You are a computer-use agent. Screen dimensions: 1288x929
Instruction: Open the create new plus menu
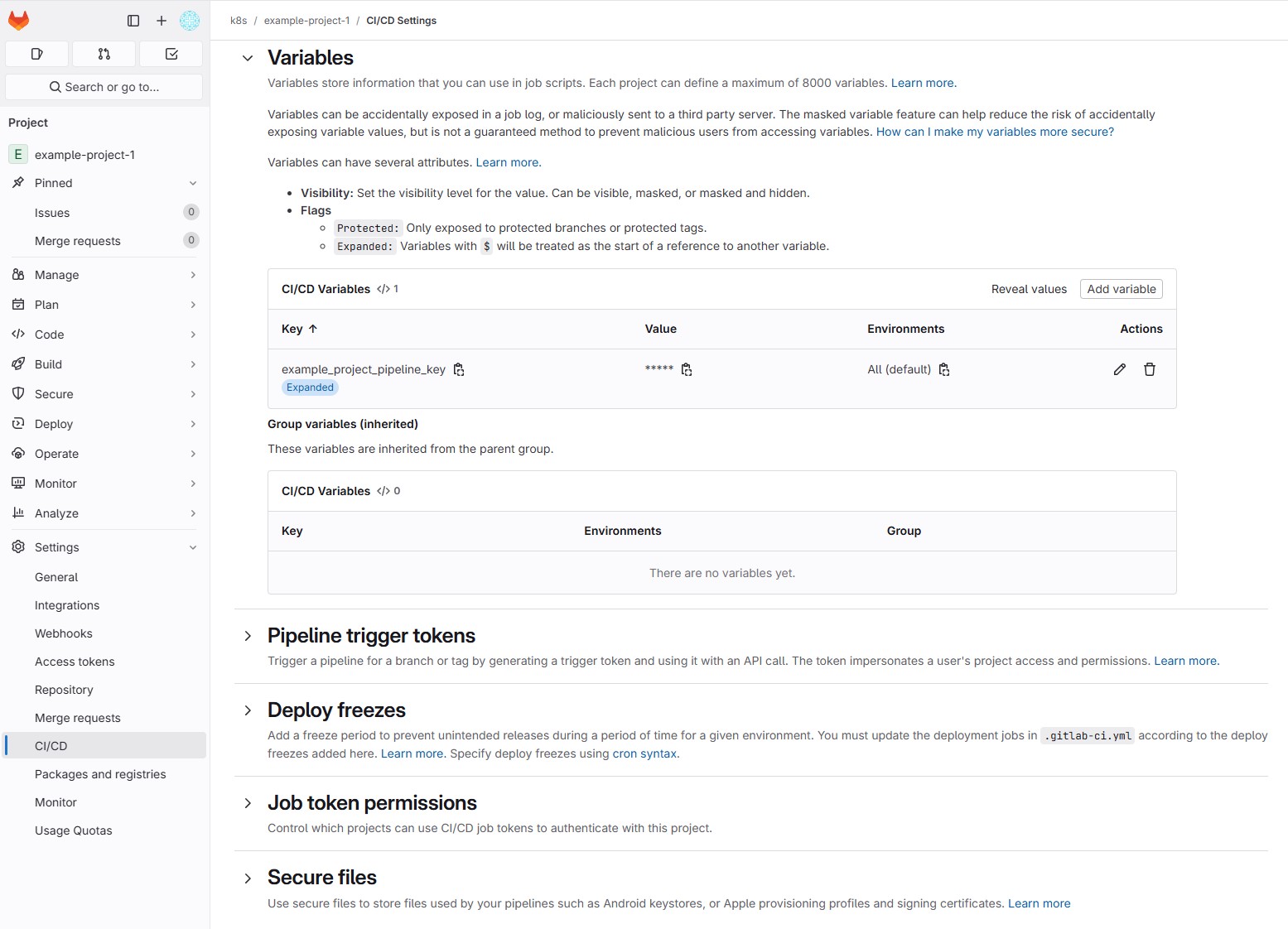pos(162,21)
